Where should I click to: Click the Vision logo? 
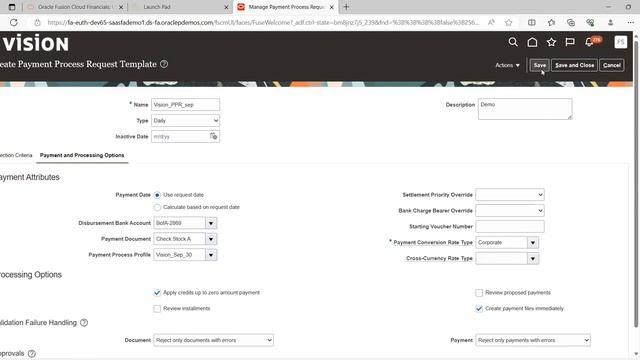(35, 43)
